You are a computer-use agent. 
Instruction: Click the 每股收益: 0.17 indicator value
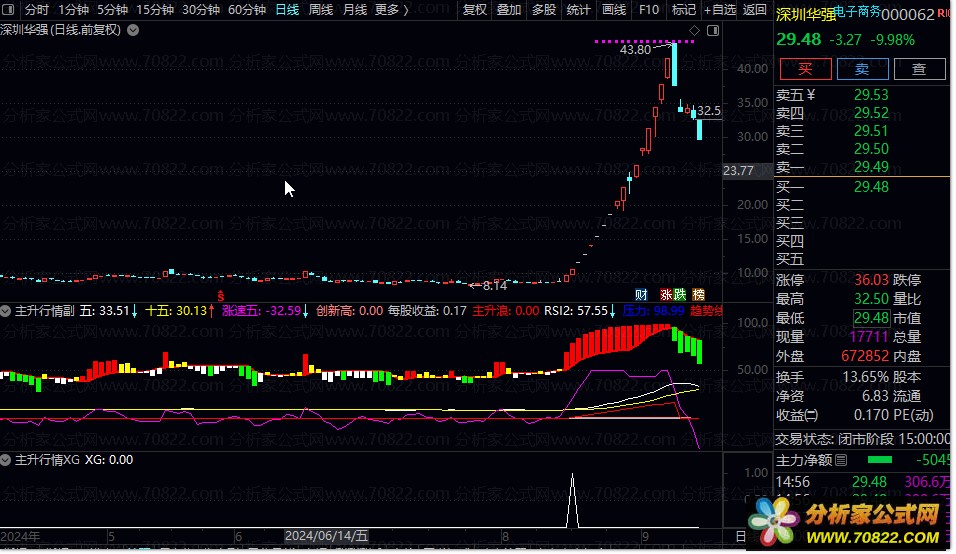427,311
